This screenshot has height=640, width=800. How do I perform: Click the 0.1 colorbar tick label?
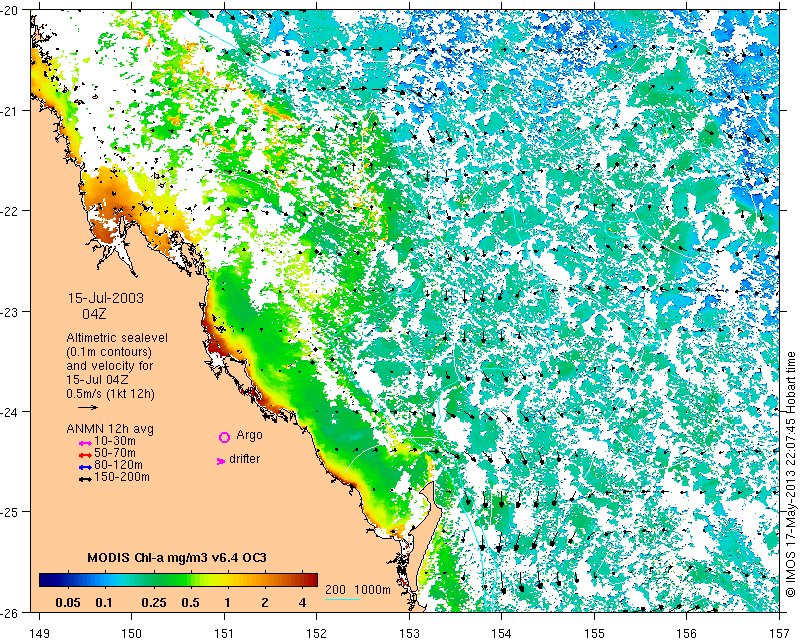point(104,602)
